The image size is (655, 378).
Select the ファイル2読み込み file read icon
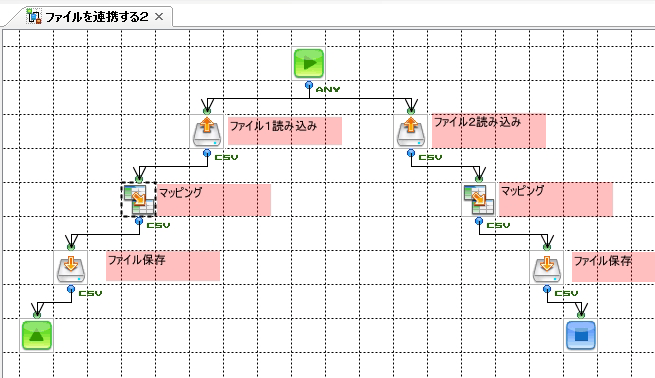click(411, 132)
